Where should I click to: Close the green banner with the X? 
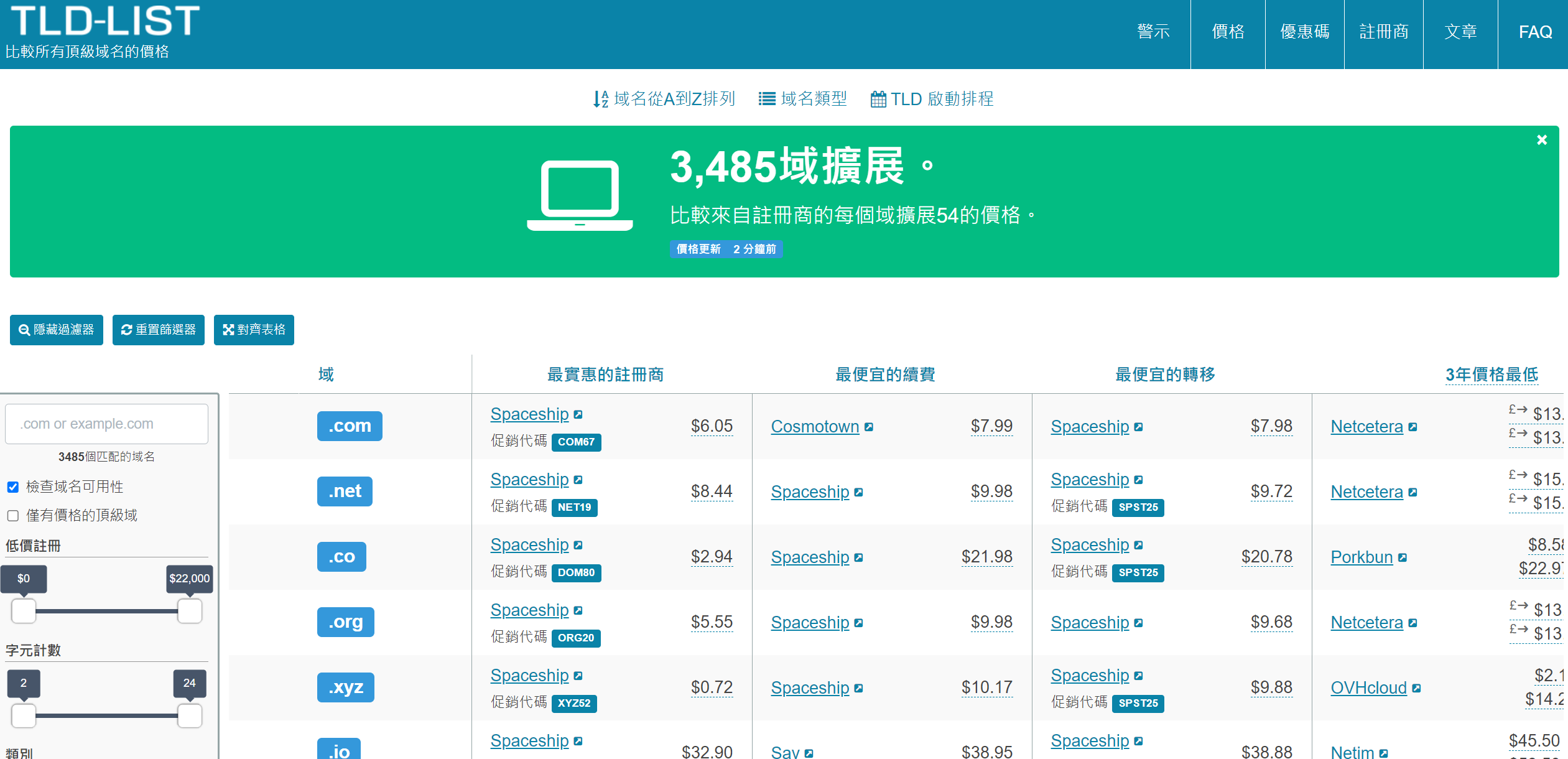pos(1541,140)
